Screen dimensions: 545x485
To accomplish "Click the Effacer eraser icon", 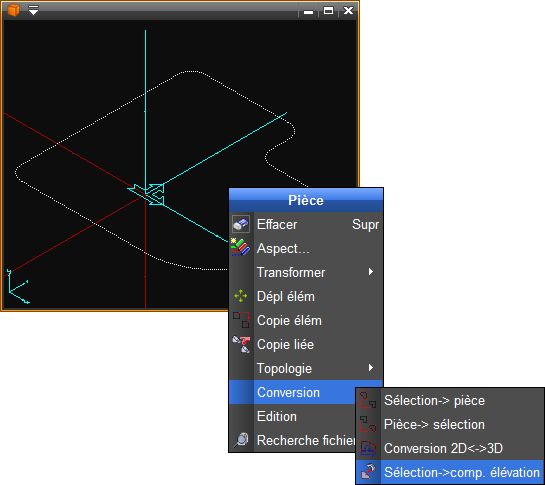I will pos(241,224).
